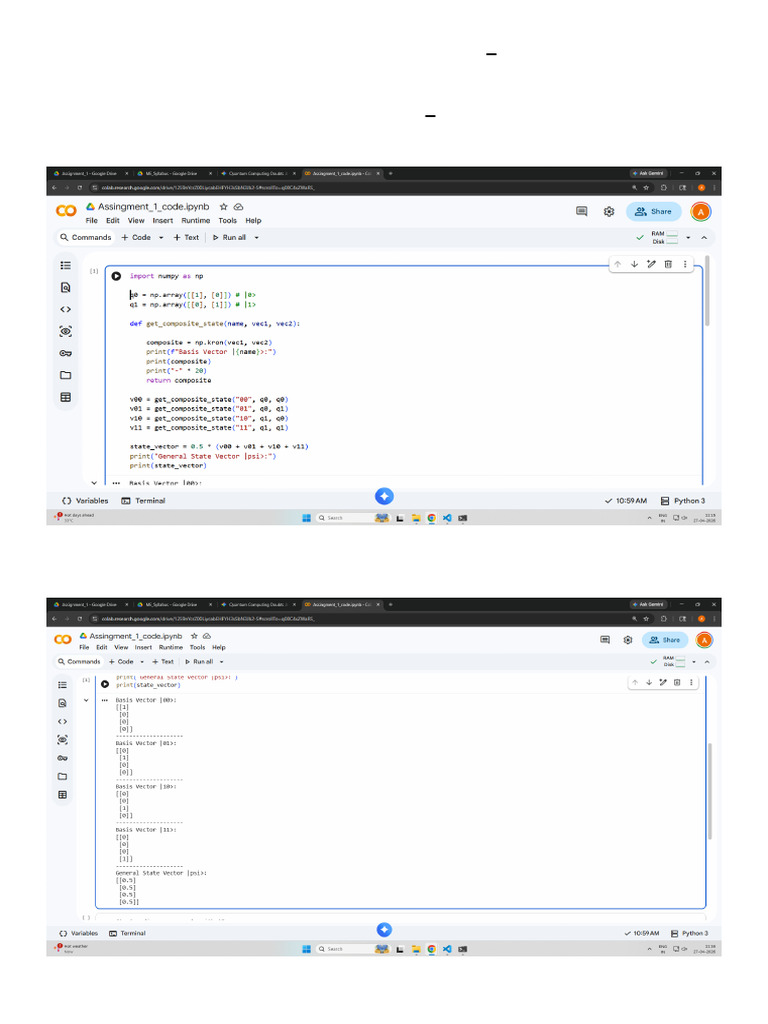The image size is (768, 1024).
Task: Move cell down arrow in upper screenshot
Action: [634, 264]
